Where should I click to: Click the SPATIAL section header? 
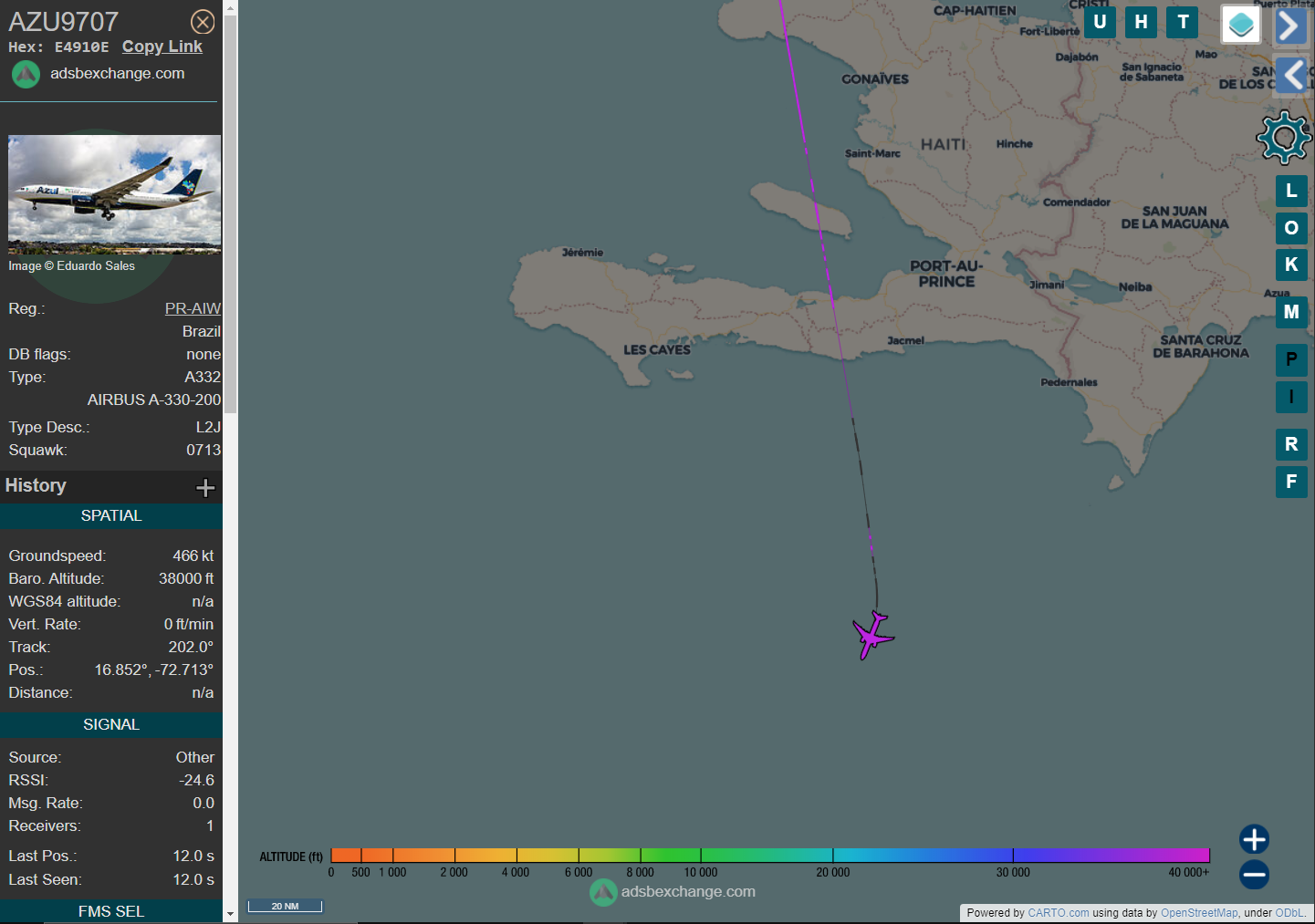click(111, 516)
